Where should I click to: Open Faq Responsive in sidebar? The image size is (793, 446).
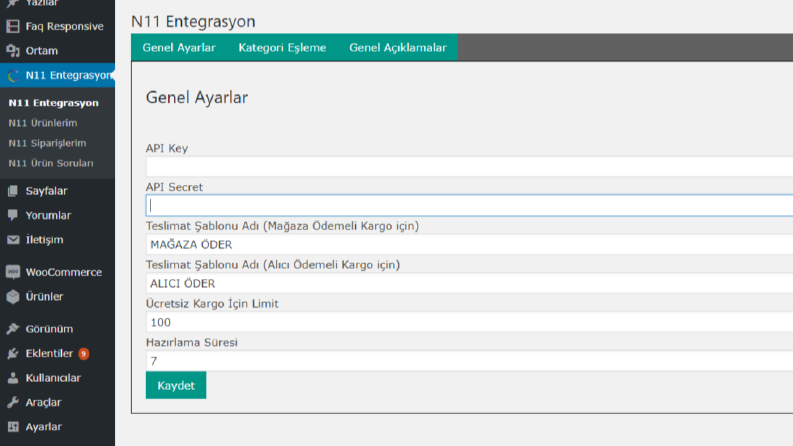pos(64,26)
